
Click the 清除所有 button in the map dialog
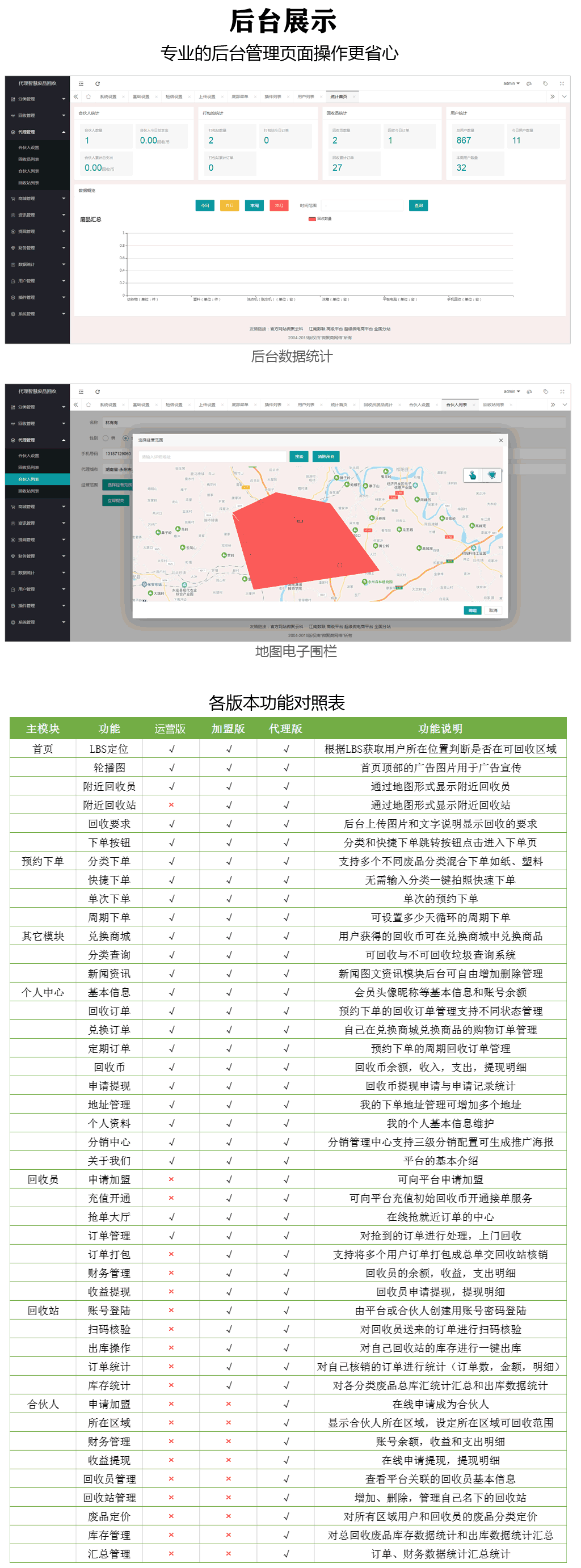coord(326,457)
